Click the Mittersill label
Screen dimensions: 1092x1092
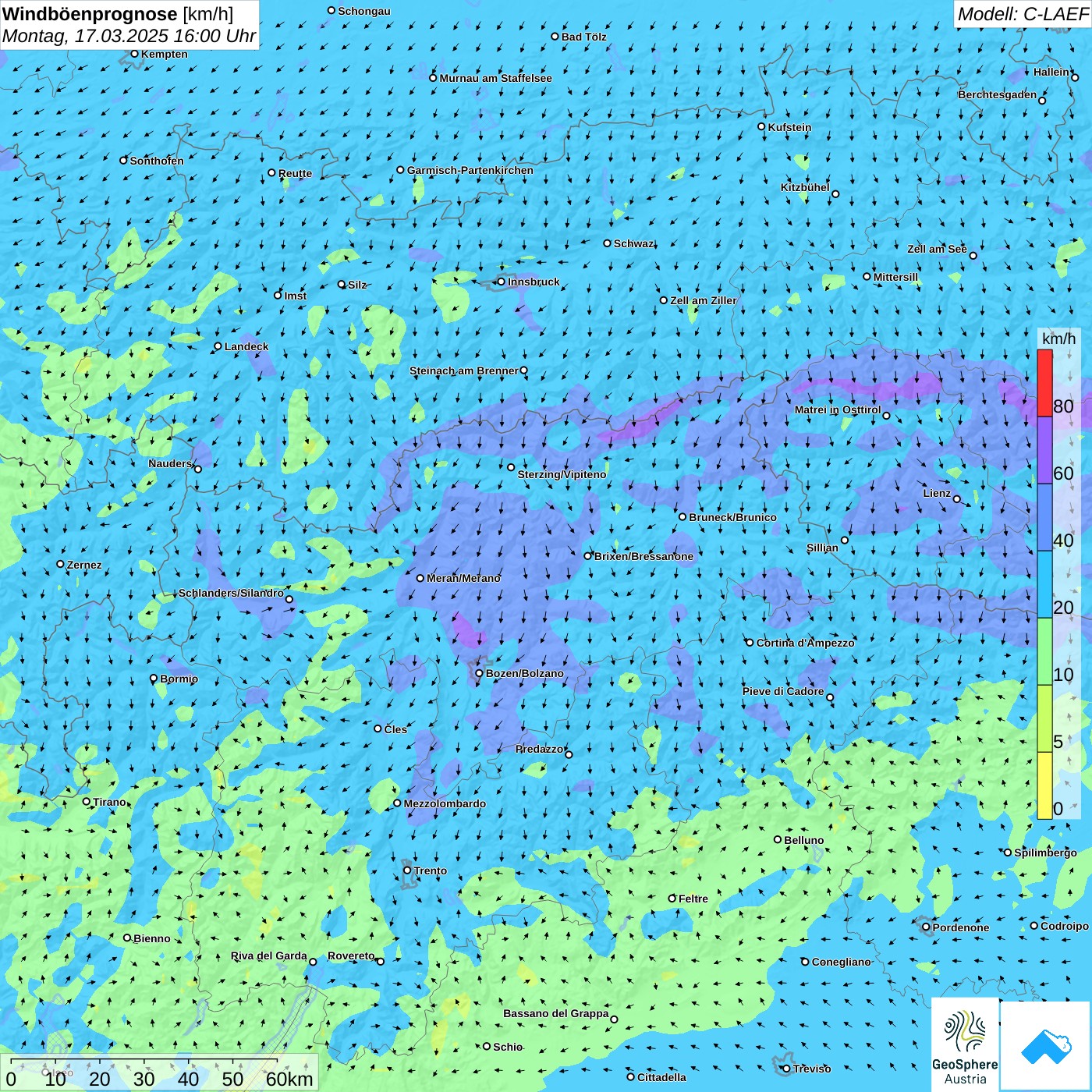[896, 277]
